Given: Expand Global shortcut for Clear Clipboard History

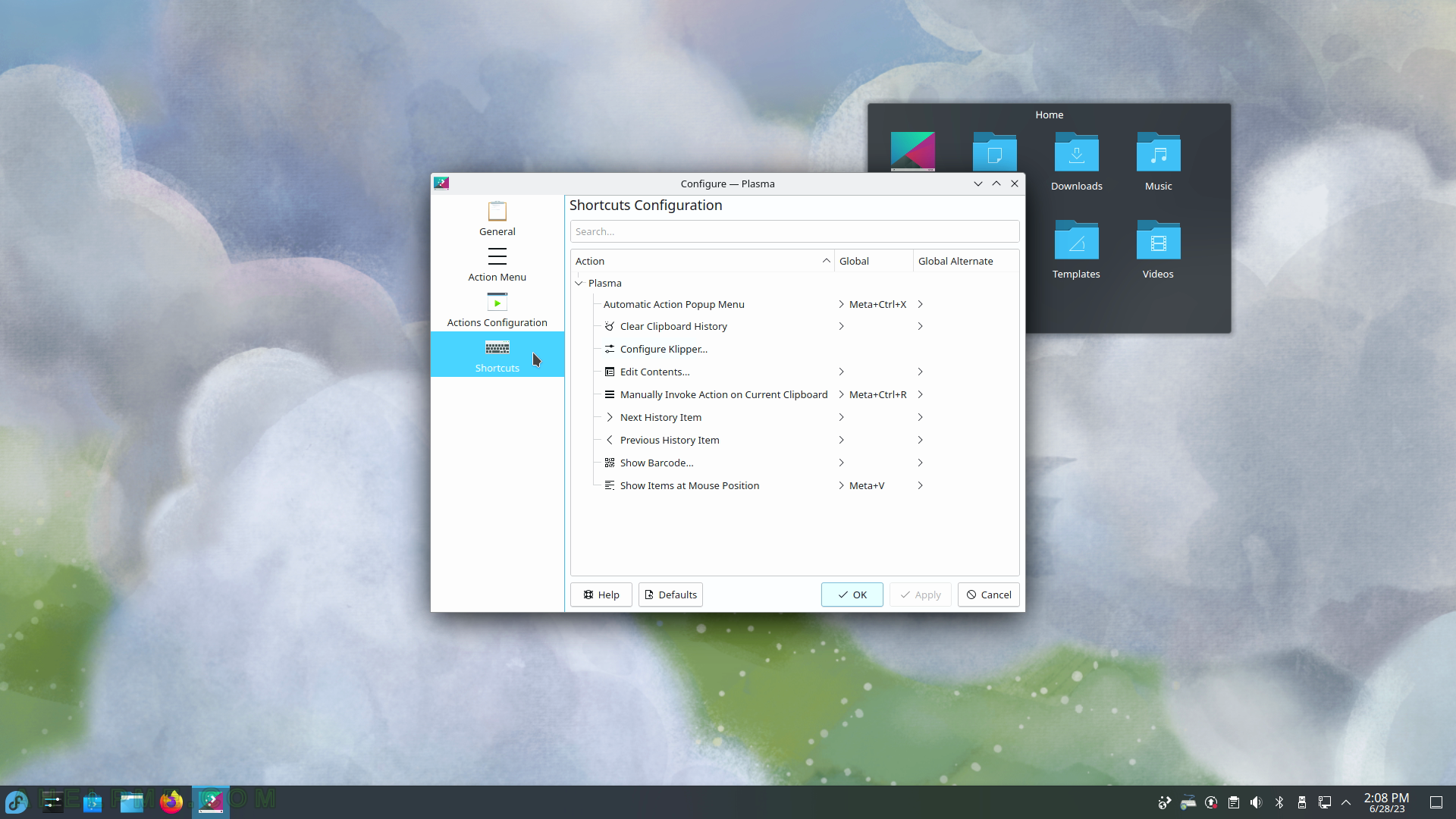Looking at the screenshot, I should click(x=841, y=326).
